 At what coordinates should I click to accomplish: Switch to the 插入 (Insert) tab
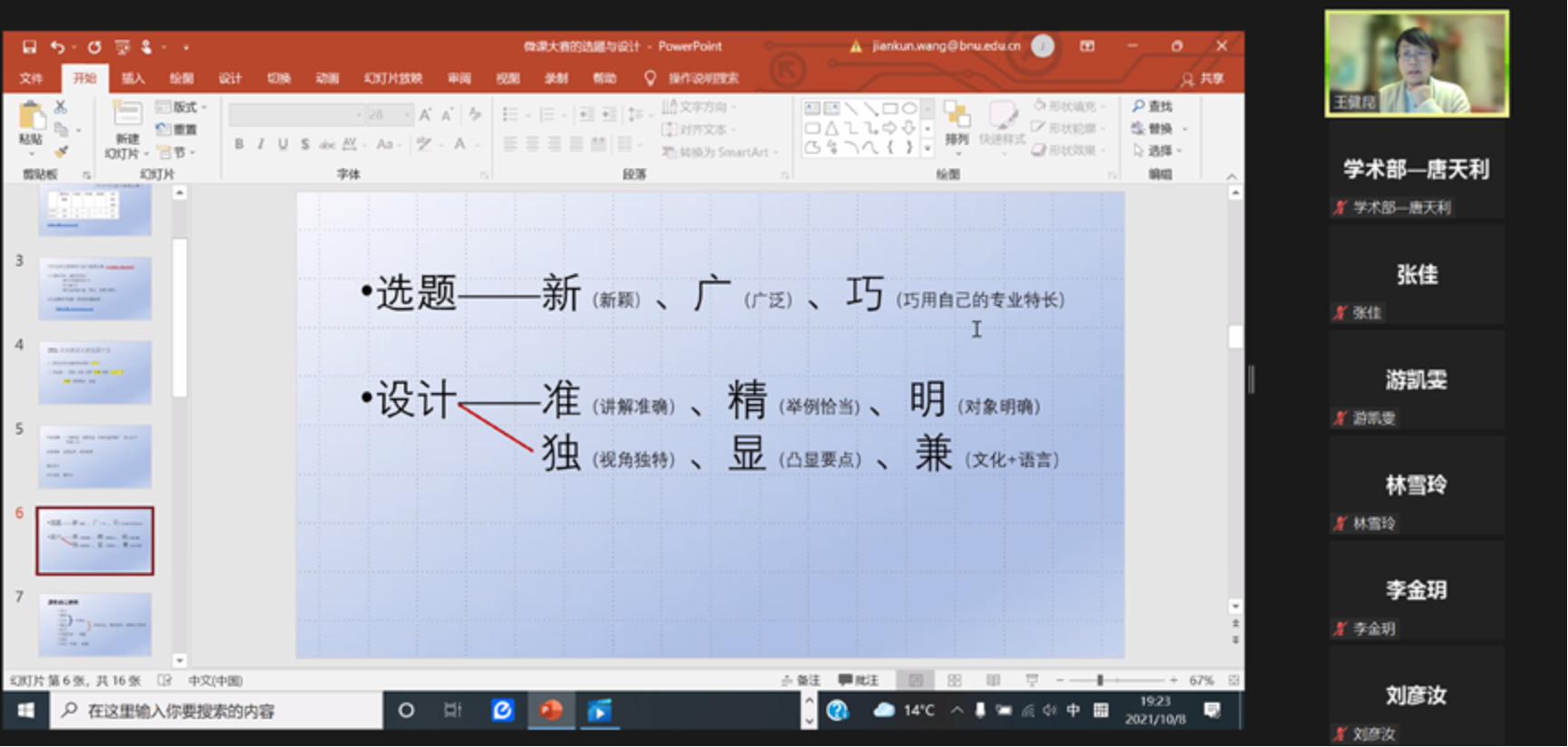point(133,78)
